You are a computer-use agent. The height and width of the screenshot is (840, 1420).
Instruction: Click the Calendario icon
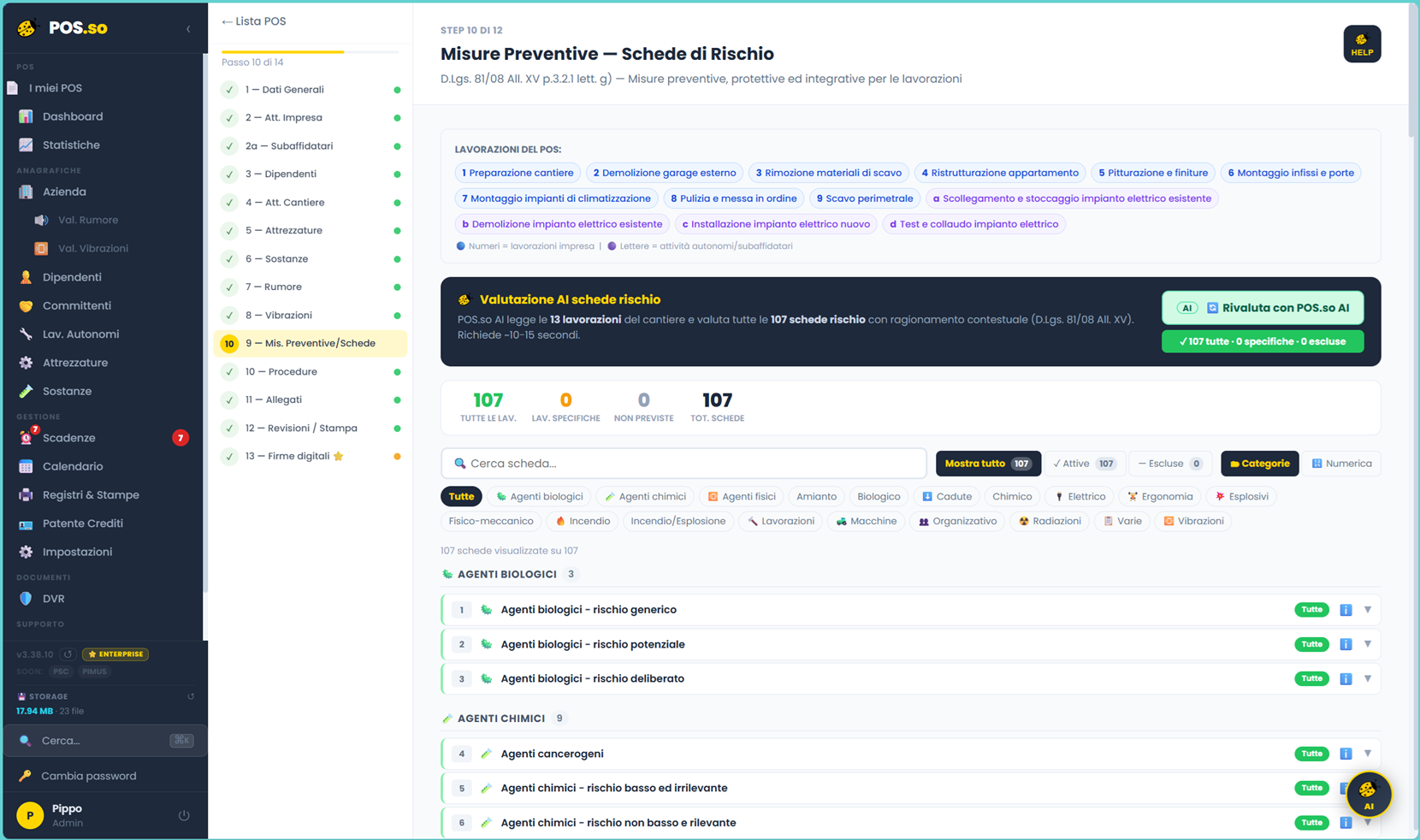click(x=26, y=466)
